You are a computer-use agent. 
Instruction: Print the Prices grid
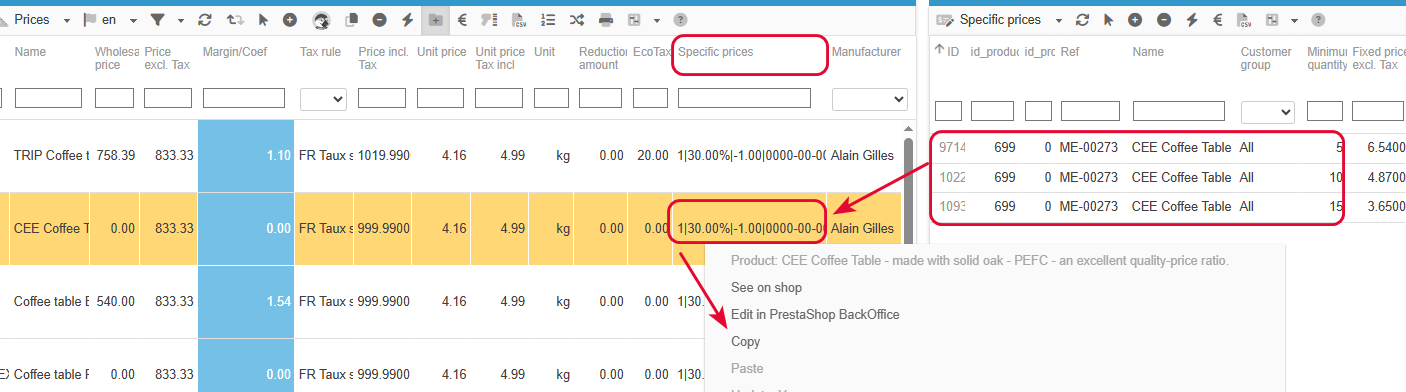(606, 20)
